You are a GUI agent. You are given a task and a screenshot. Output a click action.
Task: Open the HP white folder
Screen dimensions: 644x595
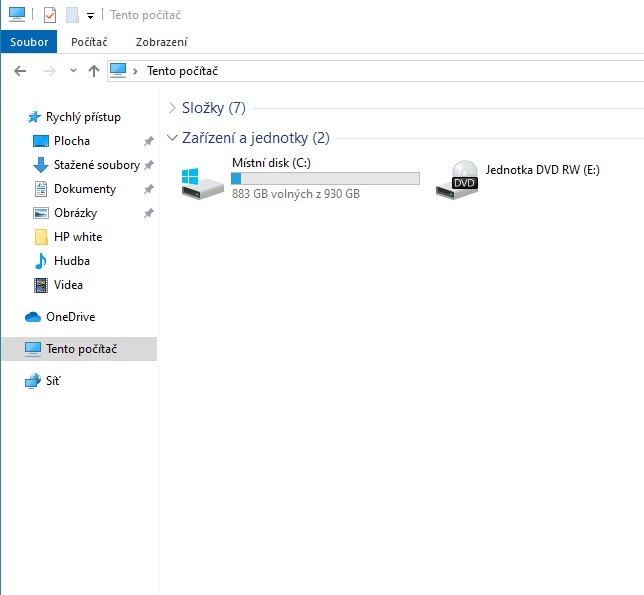[79, 237]
